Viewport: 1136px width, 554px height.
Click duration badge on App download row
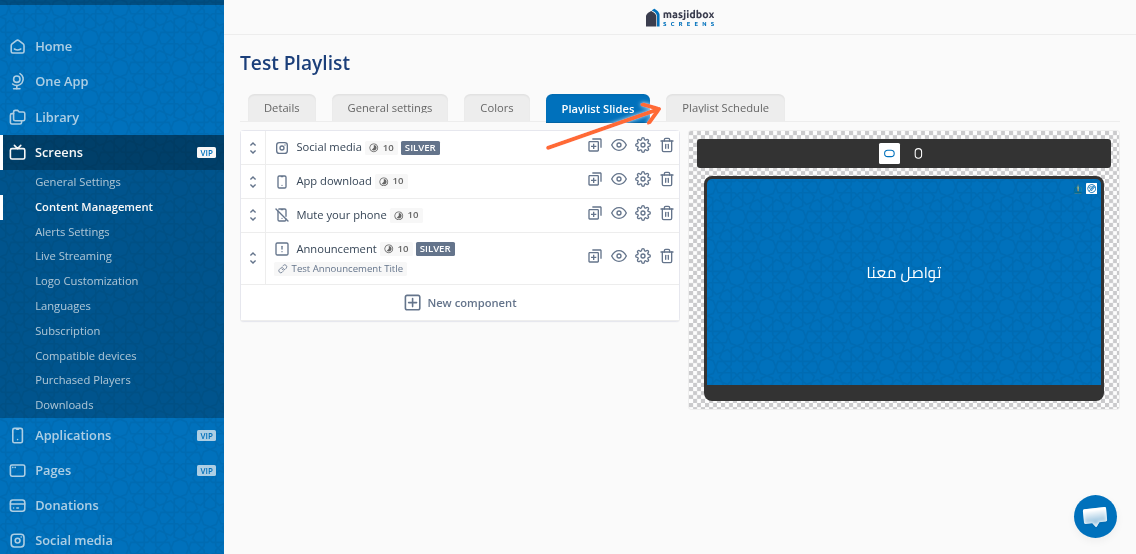tap(392, 181)
